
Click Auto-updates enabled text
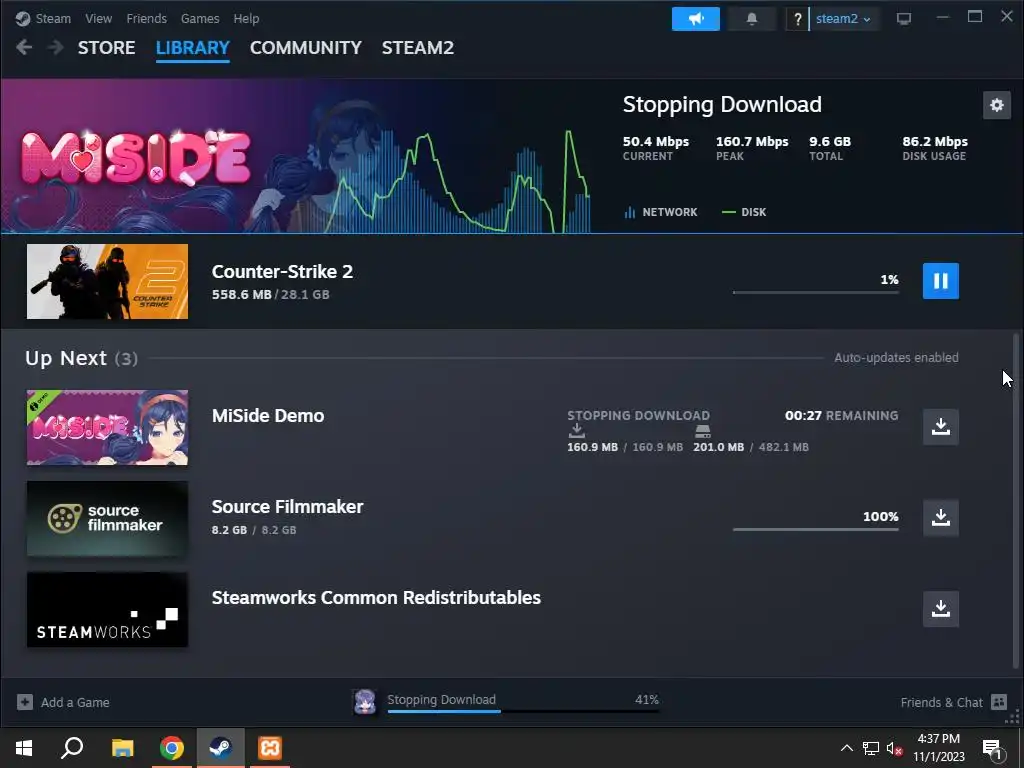tap(896, 358)
